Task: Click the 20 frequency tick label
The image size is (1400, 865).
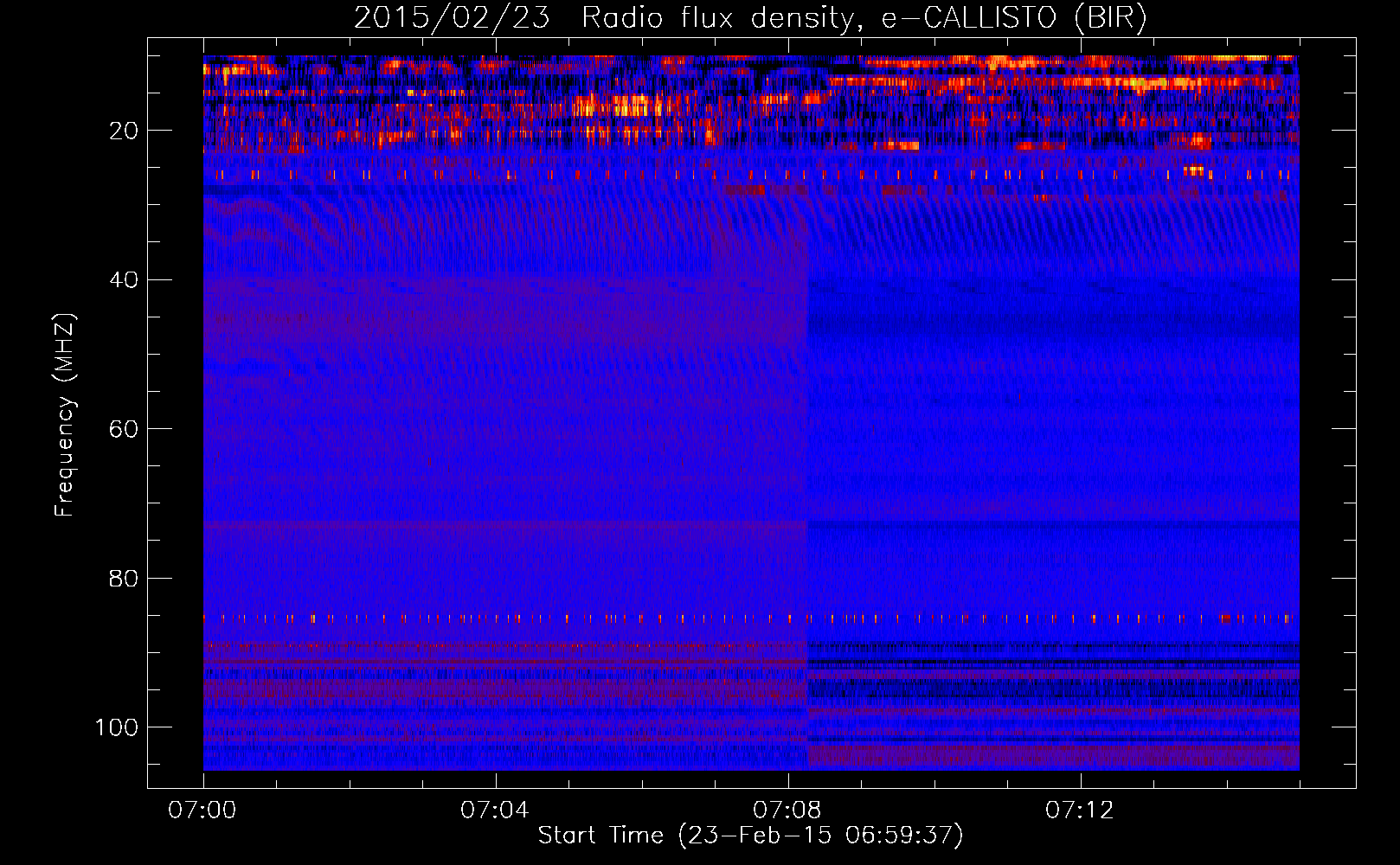Action: pos(124,131)
